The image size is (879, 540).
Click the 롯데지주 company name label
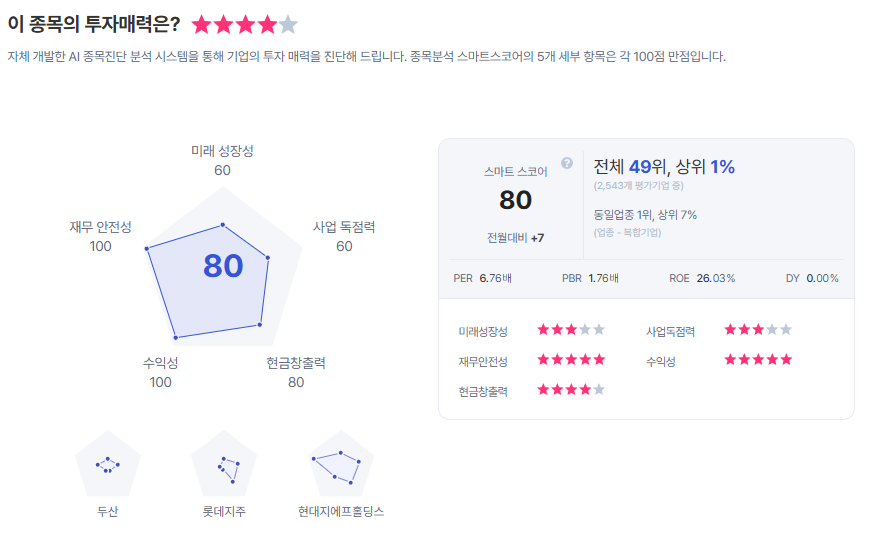pos(224,511)
